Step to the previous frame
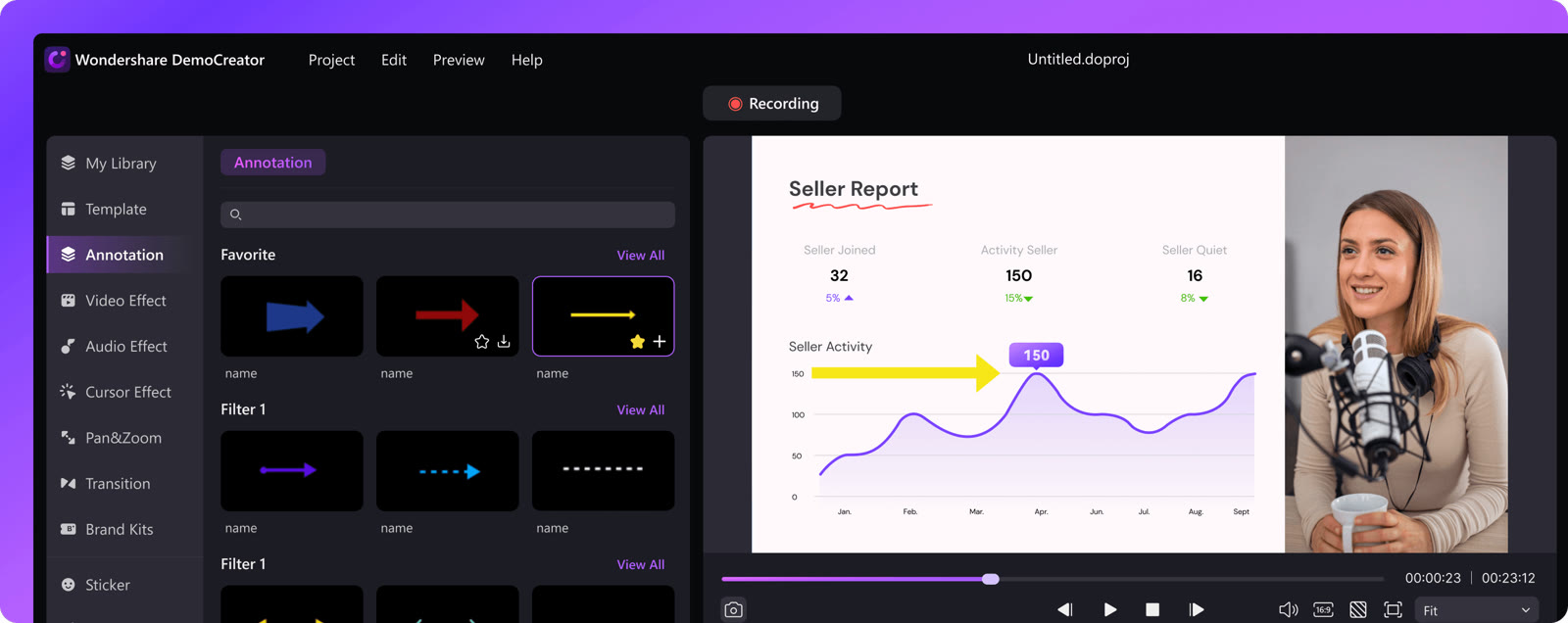The width and height of the screenshot is (1568, 623). coord(1065,609)
